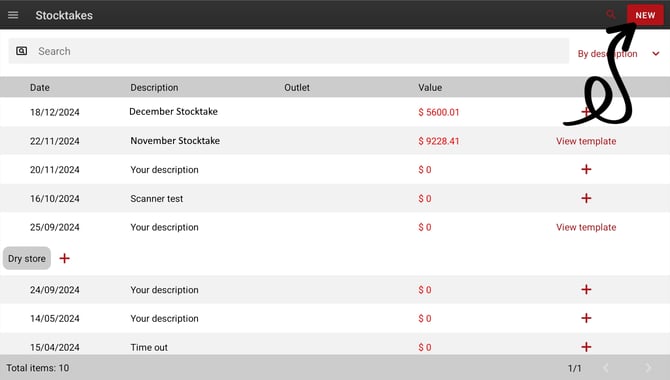
Task: Click plus icon on 14/05/2024 row
Action: tap(586, 318)
